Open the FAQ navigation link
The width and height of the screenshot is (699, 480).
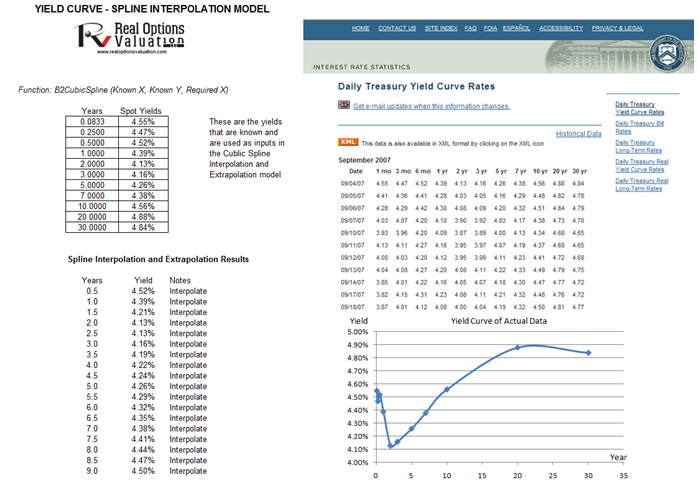click(470, 28)
